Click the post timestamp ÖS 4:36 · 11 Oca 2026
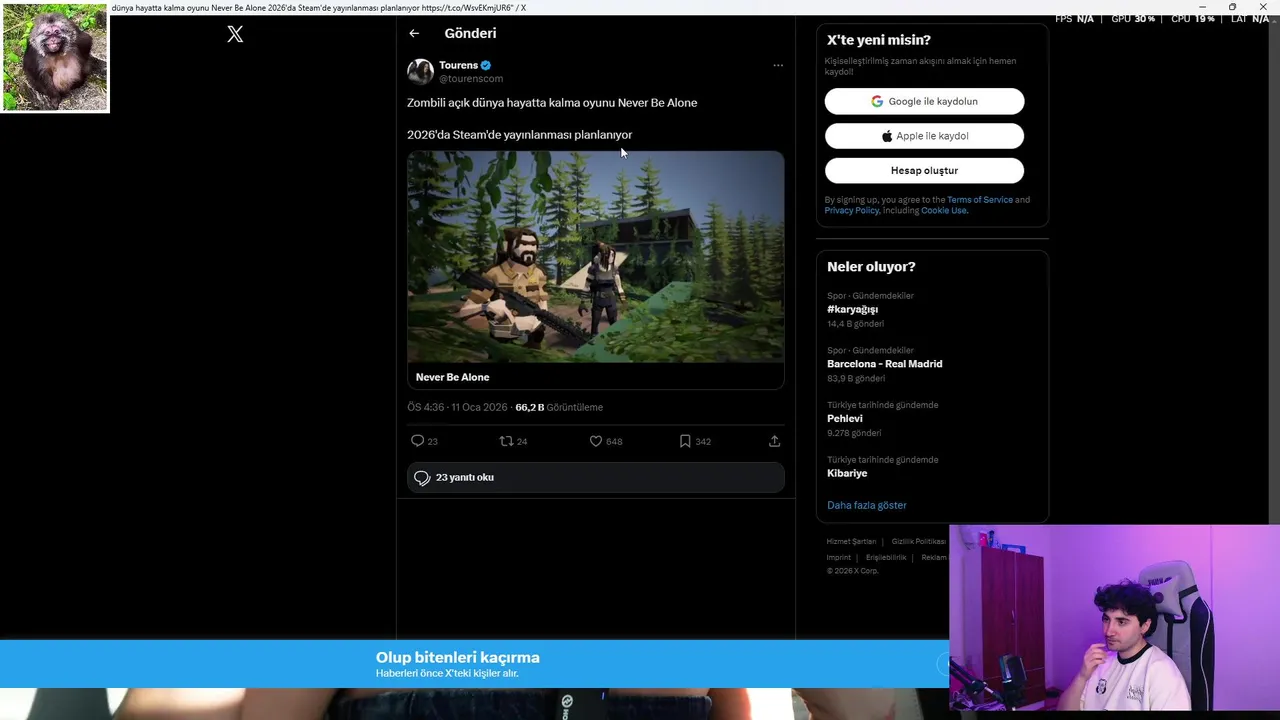This screenshot has height=720, width=1280. [457, 407]
